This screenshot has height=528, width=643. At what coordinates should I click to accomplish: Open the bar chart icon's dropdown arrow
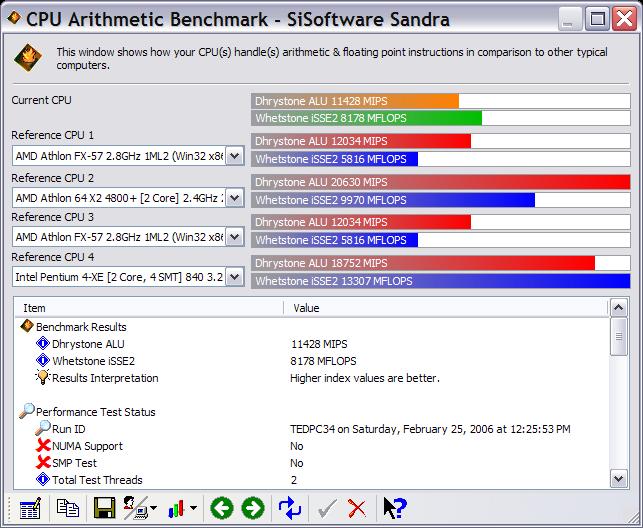pyautogui.click(x=193, y=508)
